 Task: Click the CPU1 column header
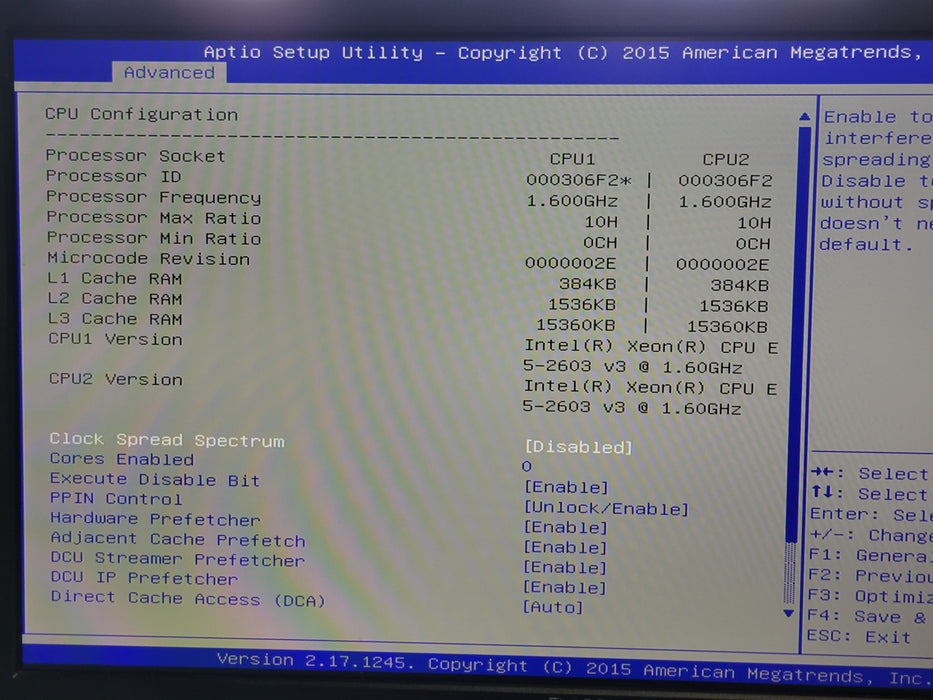[x=572, y=159]
